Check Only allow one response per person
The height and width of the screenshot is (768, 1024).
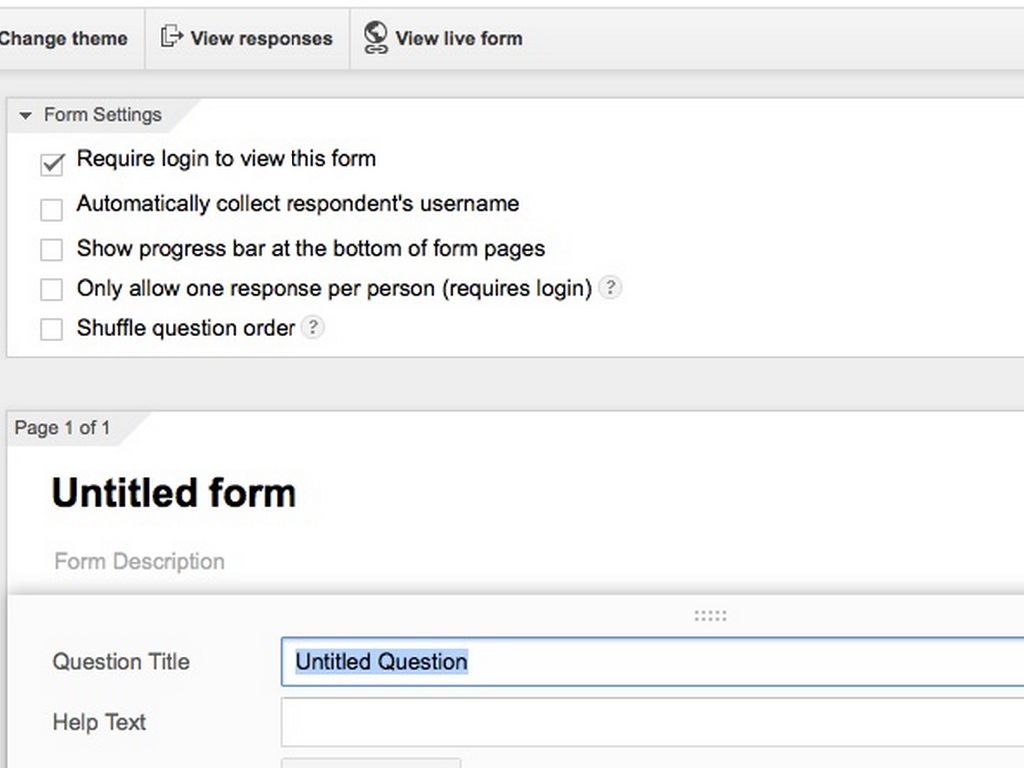(x=51, y=289)
